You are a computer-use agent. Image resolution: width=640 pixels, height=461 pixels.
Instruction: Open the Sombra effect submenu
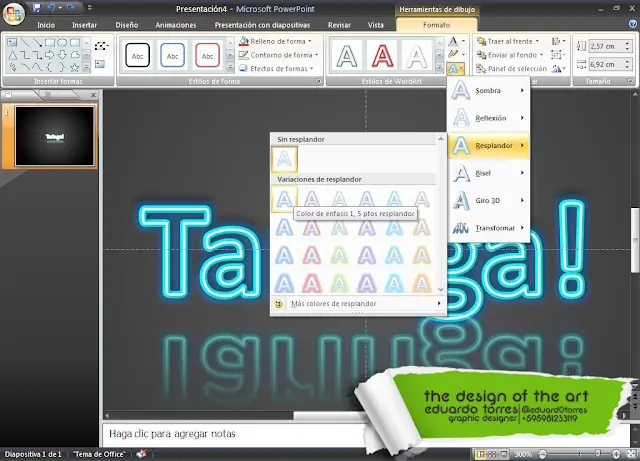489,91
